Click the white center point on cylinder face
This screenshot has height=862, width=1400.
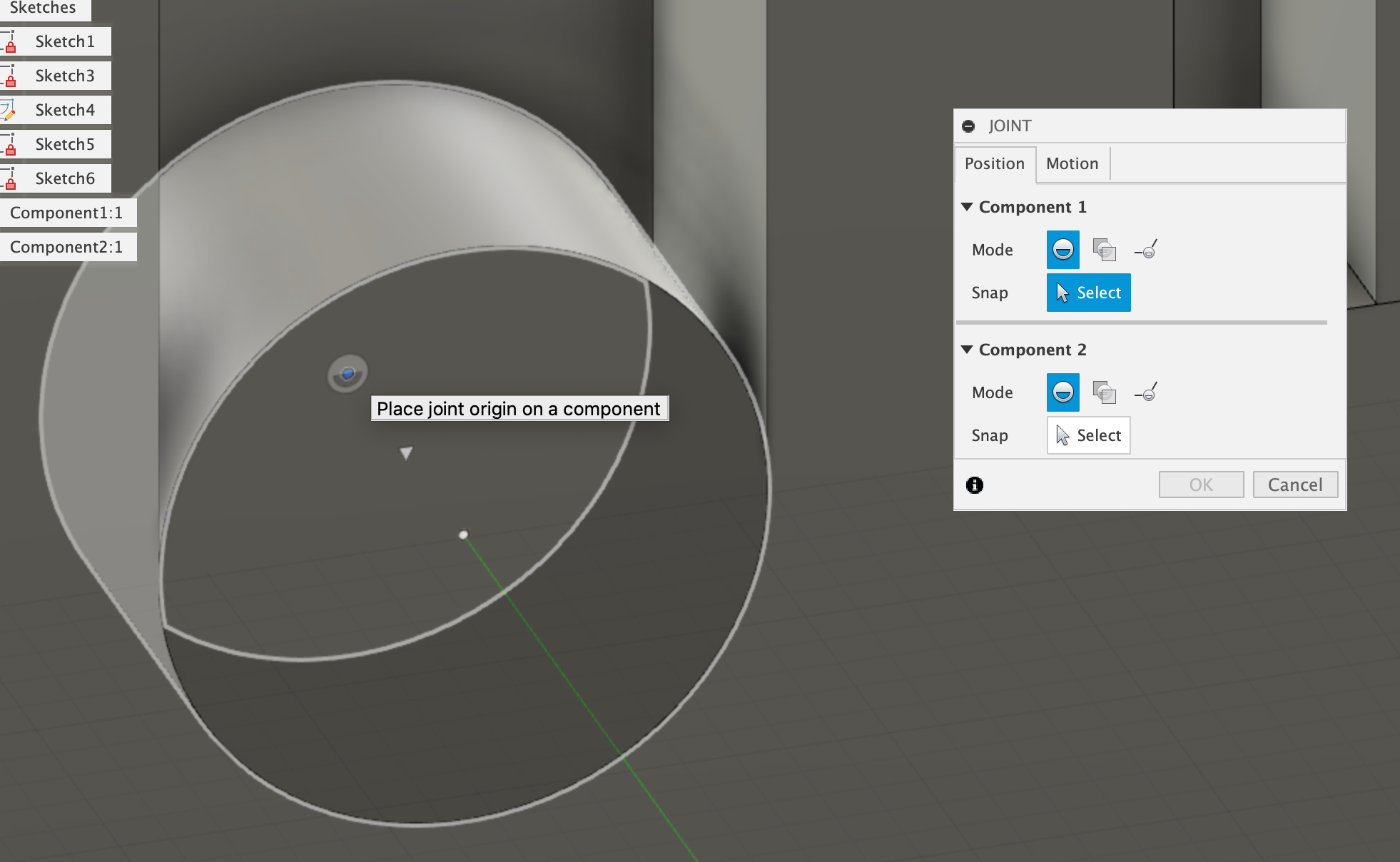pyautogui.click(x=464, y=534)
